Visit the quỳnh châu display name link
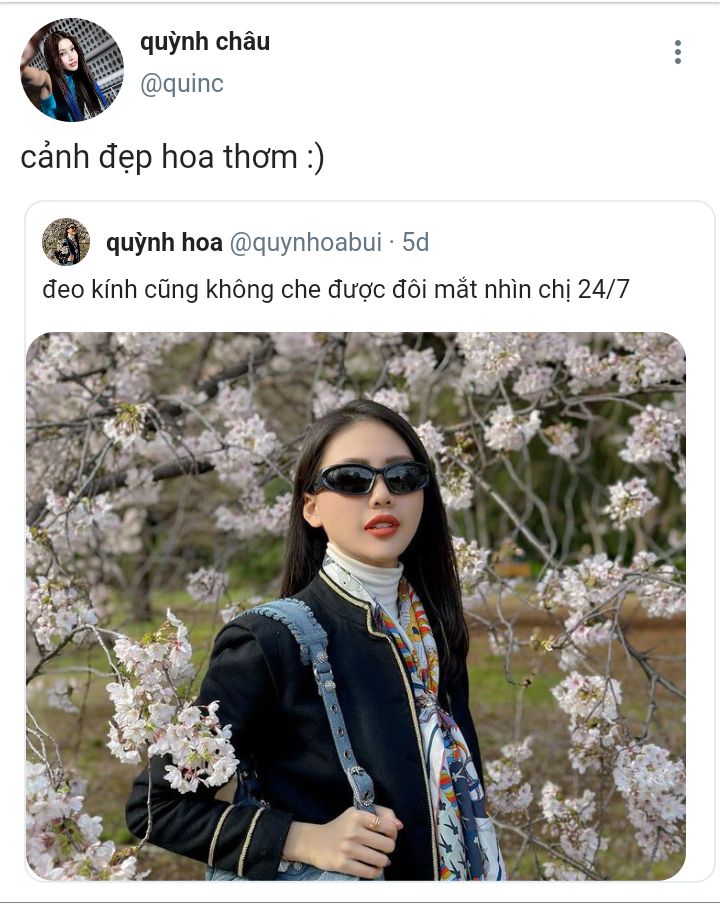720x903 pixels. (x=204, y=42)
